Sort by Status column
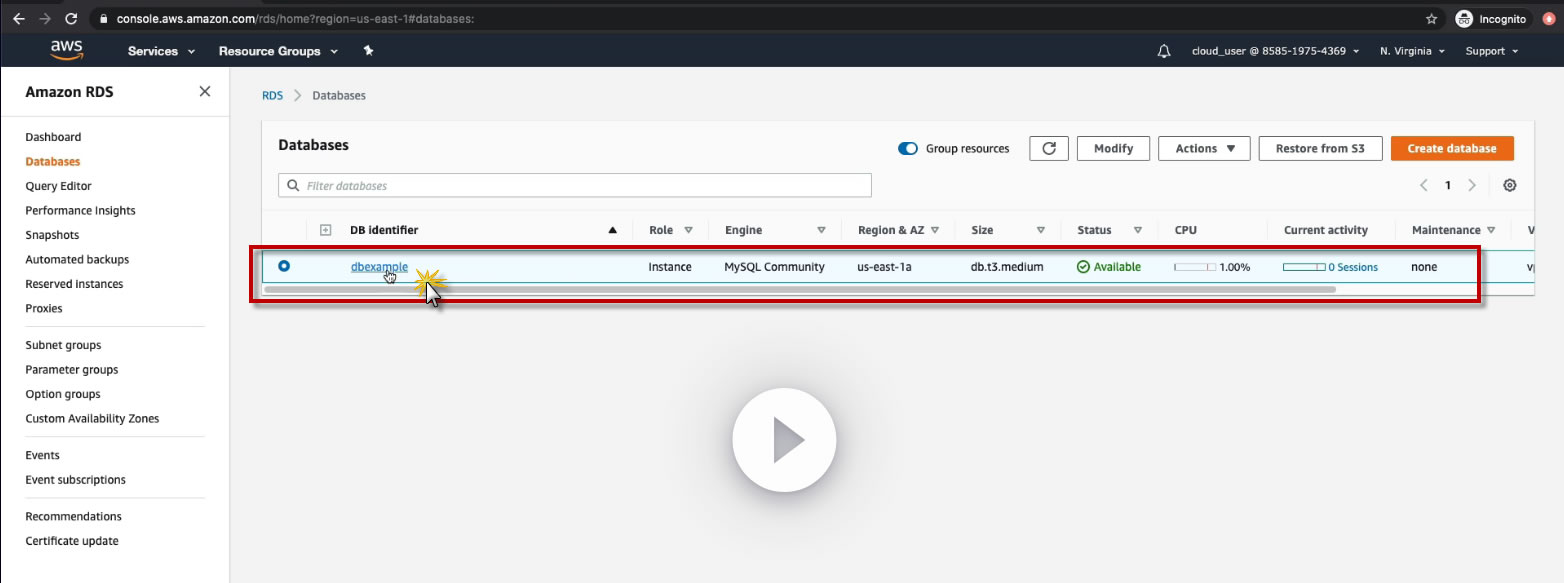This screenshot has width=1564, height=583. [x=1137, y=230]
